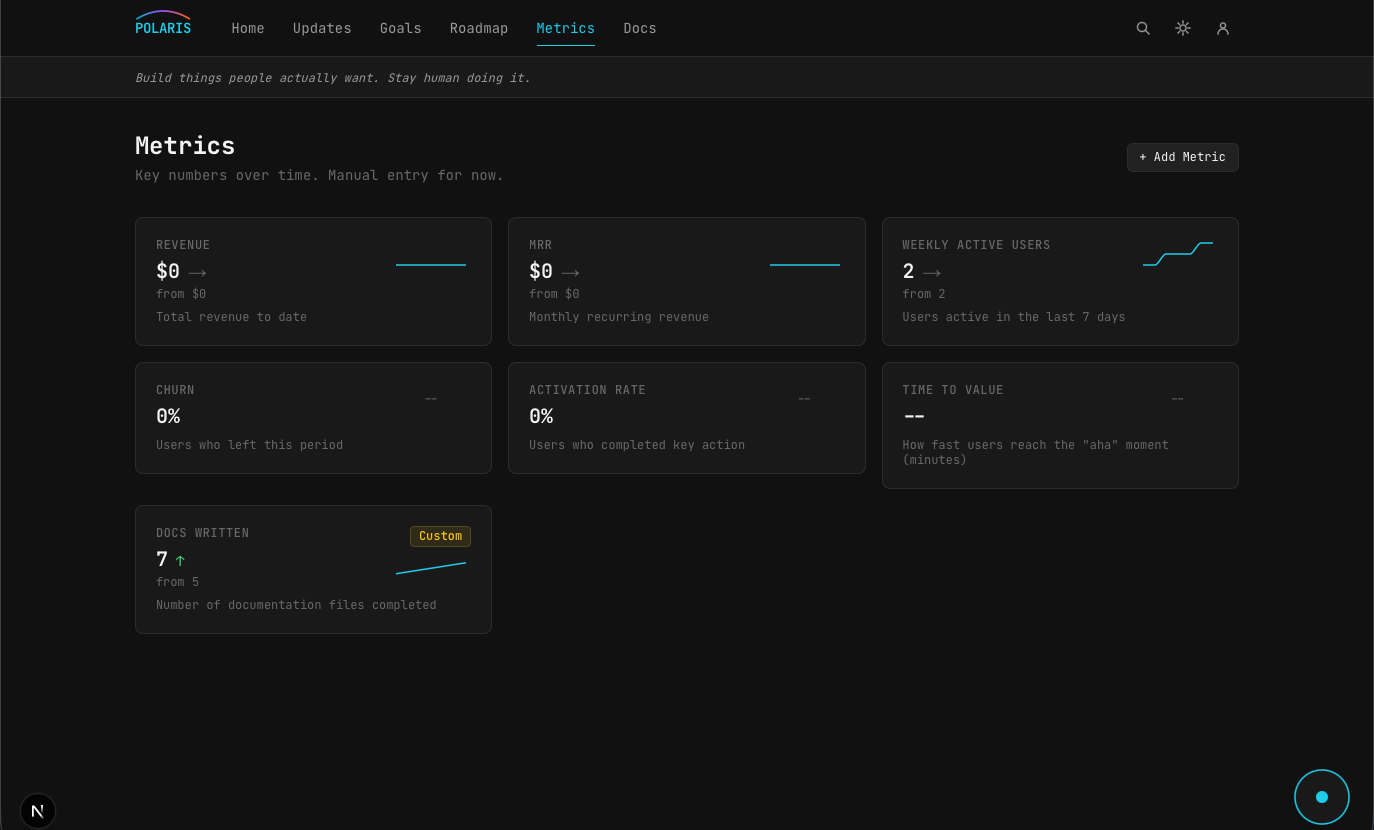Click the 'Build things people actually want' tagline

[x=333, y=78]
